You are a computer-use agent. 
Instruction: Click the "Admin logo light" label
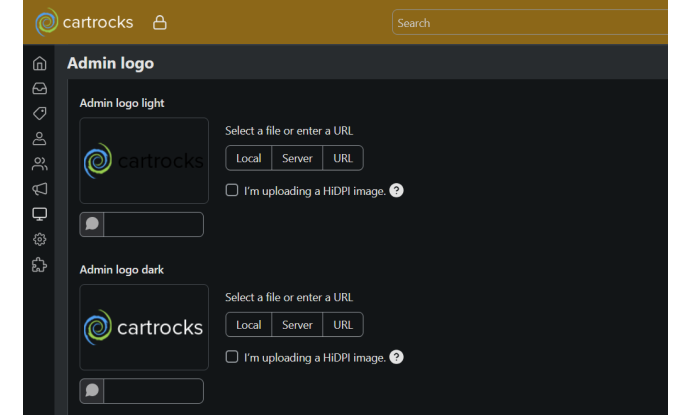(122, 103)
